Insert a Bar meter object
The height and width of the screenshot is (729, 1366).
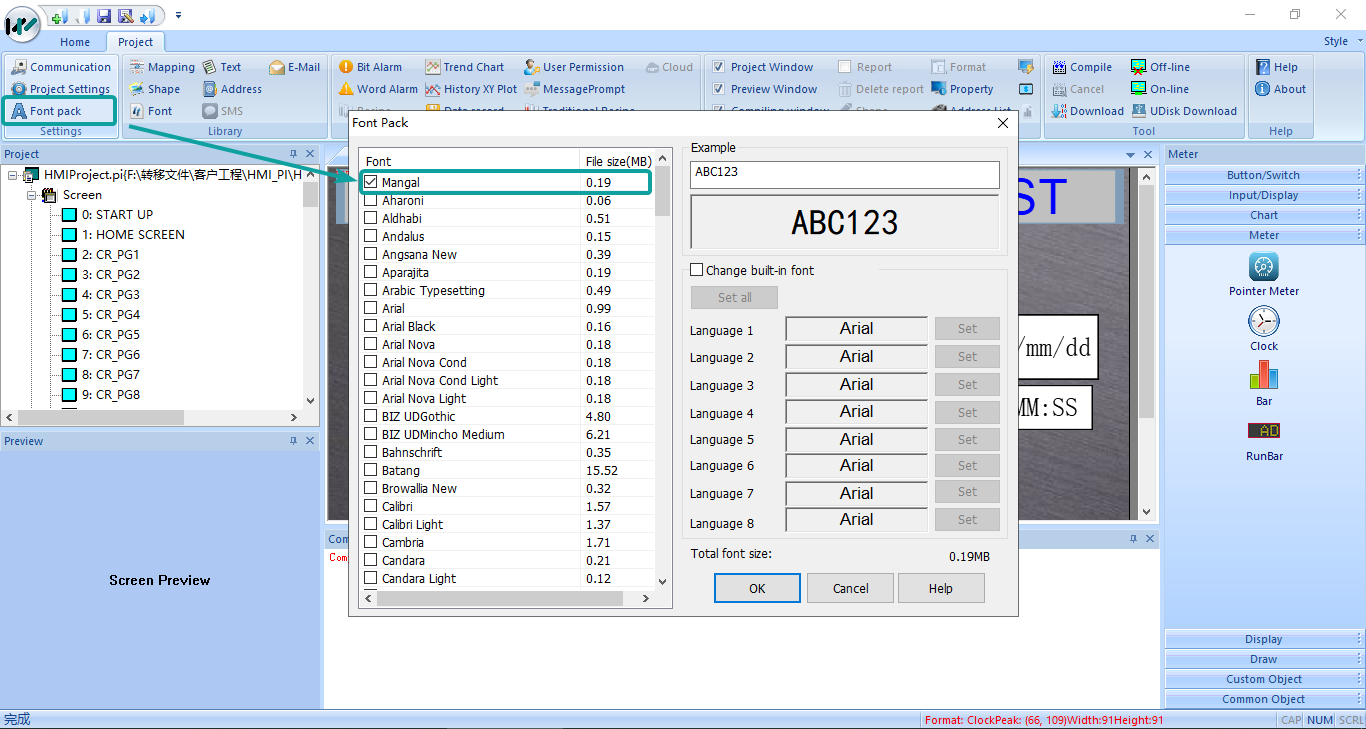point(1264,384)
